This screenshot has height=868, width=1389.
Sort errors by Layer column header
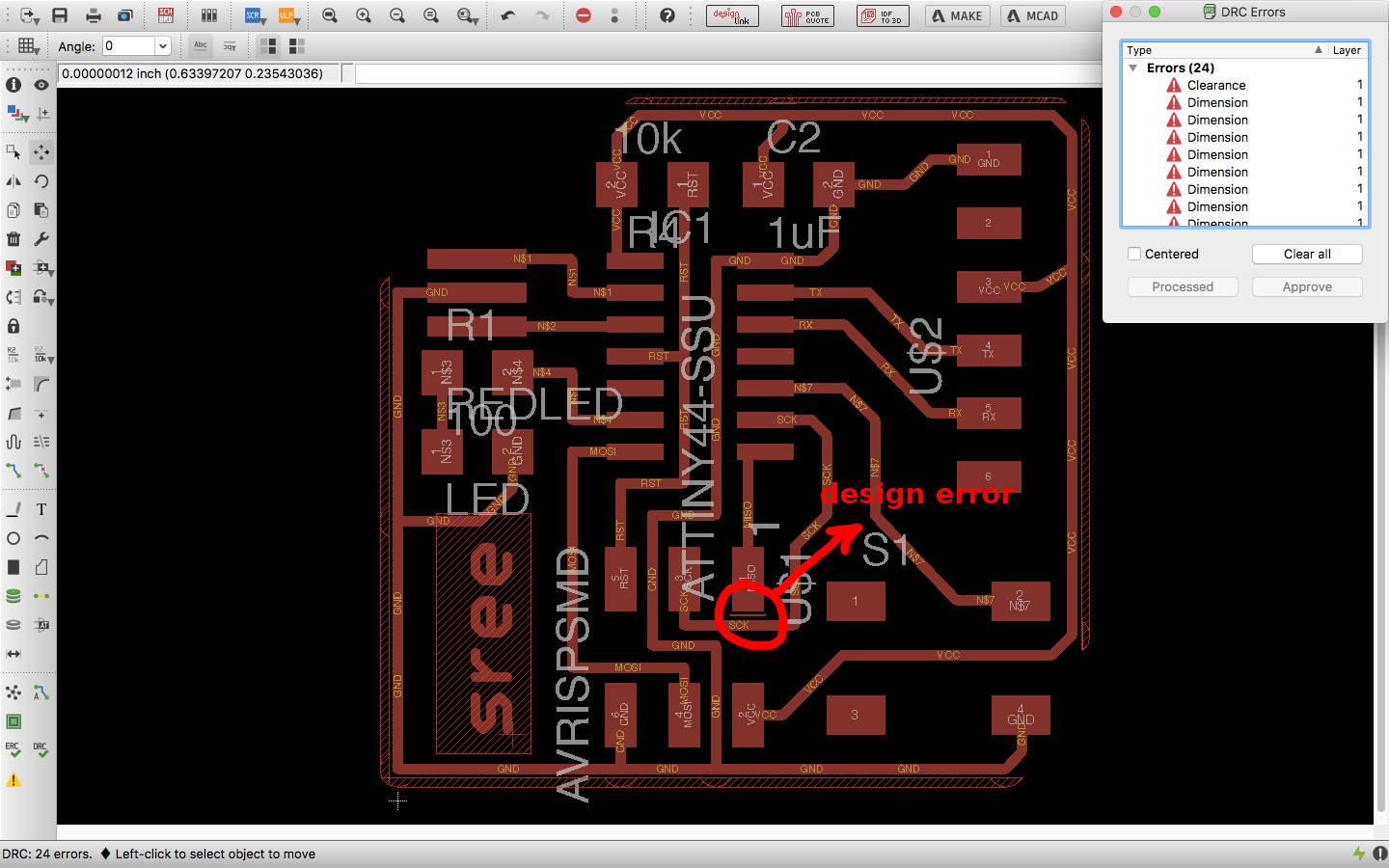(x=1347, y=50)
